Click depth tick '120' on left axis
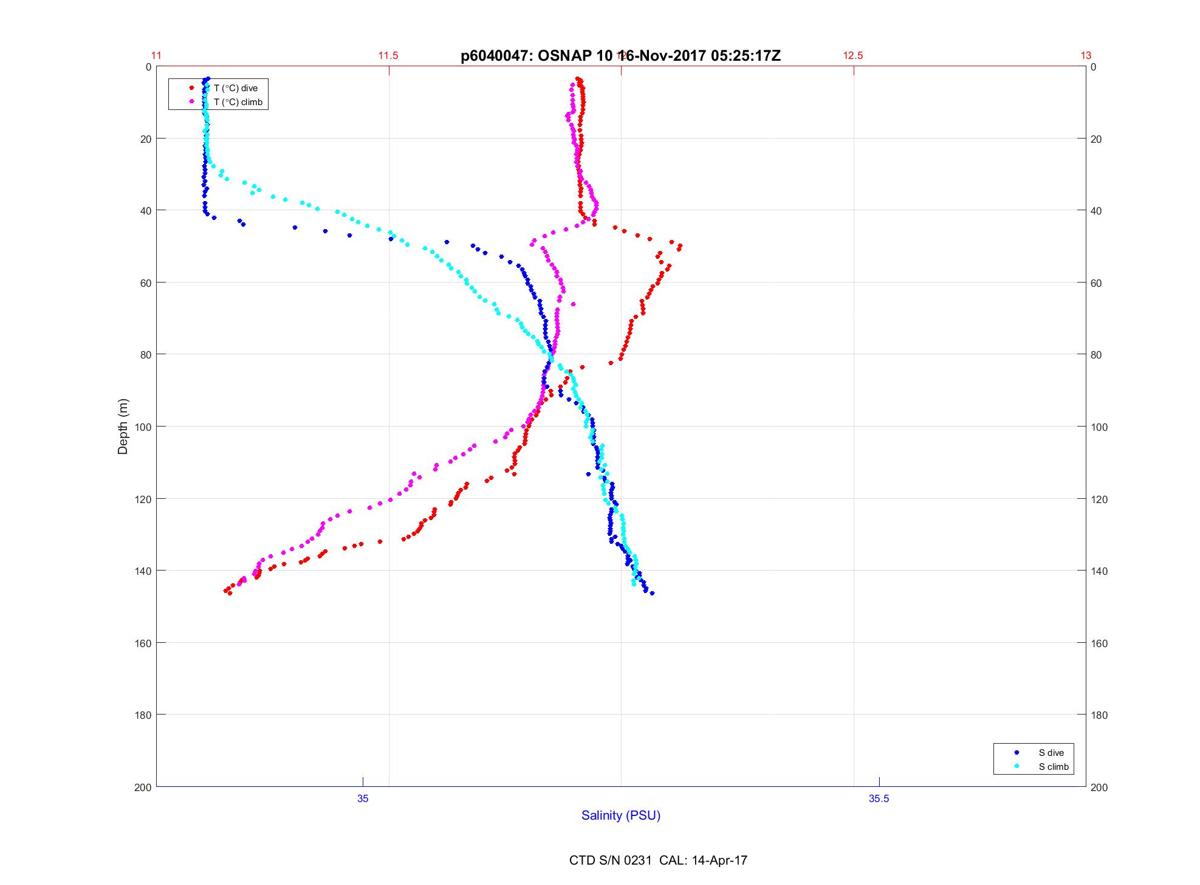This screenshot has width=1200, height=885. [x=143, y=499]
